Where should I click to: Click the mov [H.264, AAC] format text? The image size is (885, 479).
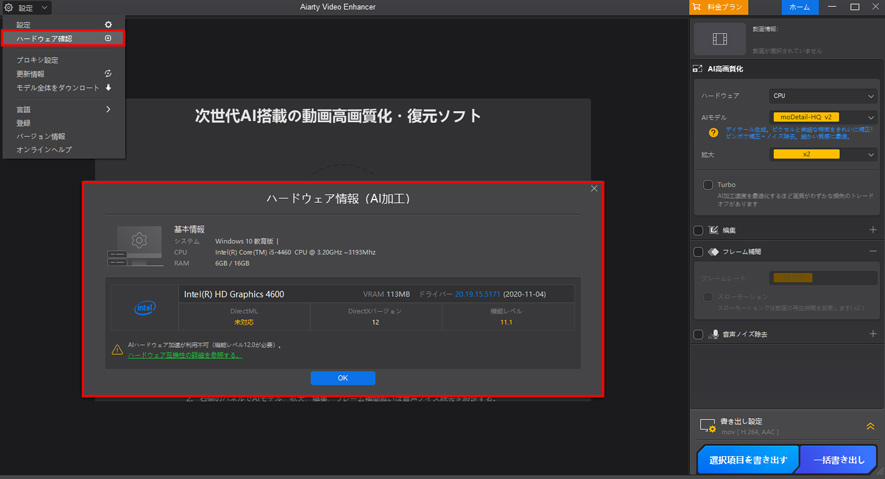750,432
